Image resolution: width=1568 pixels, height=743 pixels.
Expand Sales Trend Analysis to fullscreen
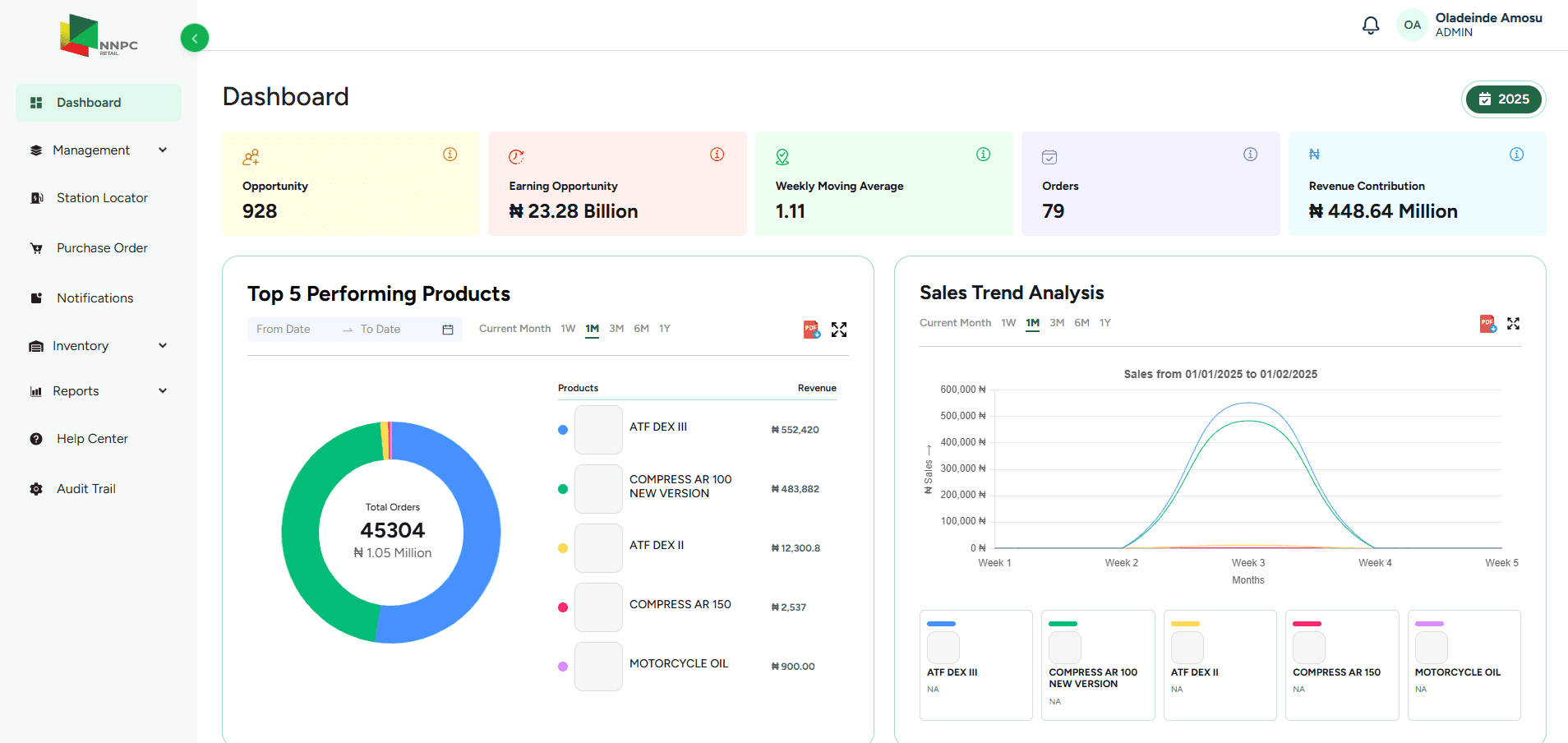coord(1514,323)
